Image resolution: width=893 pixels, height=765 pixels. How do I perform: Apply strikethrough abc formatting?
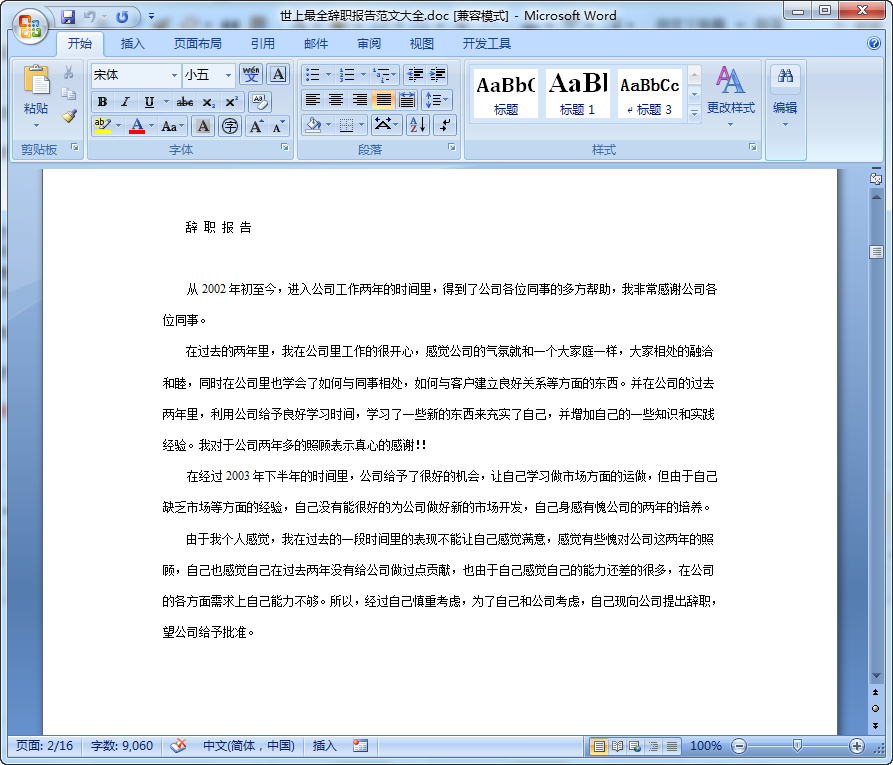(185, 102)
